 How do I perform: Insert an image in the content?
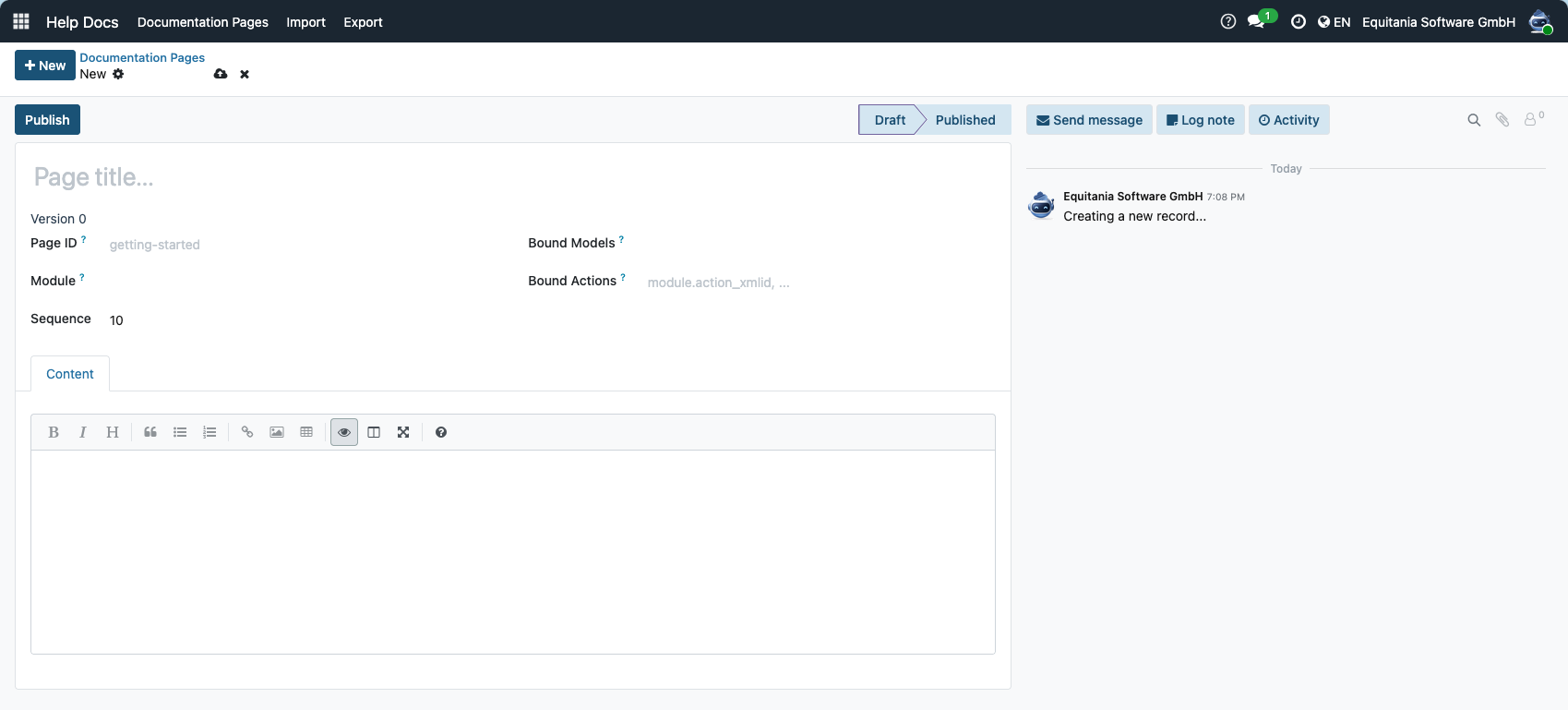click(277, 432)
